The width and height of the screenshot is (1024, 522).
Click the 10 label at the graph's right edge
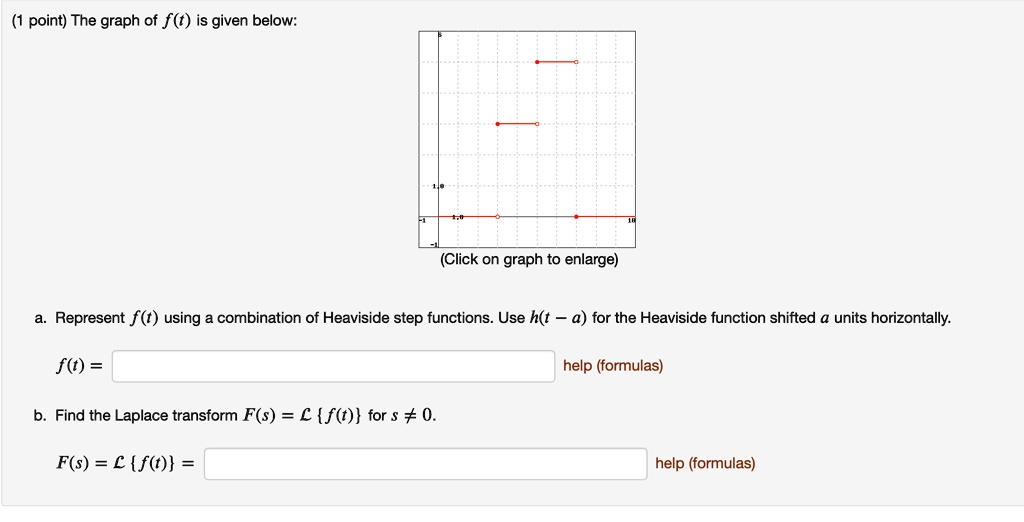[631, 222]
